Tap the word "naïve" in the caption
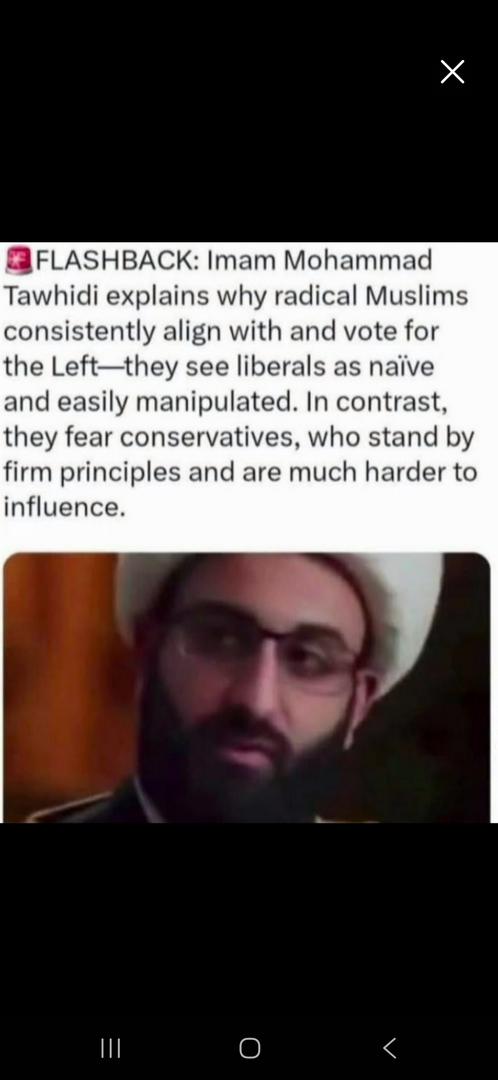 404,366
